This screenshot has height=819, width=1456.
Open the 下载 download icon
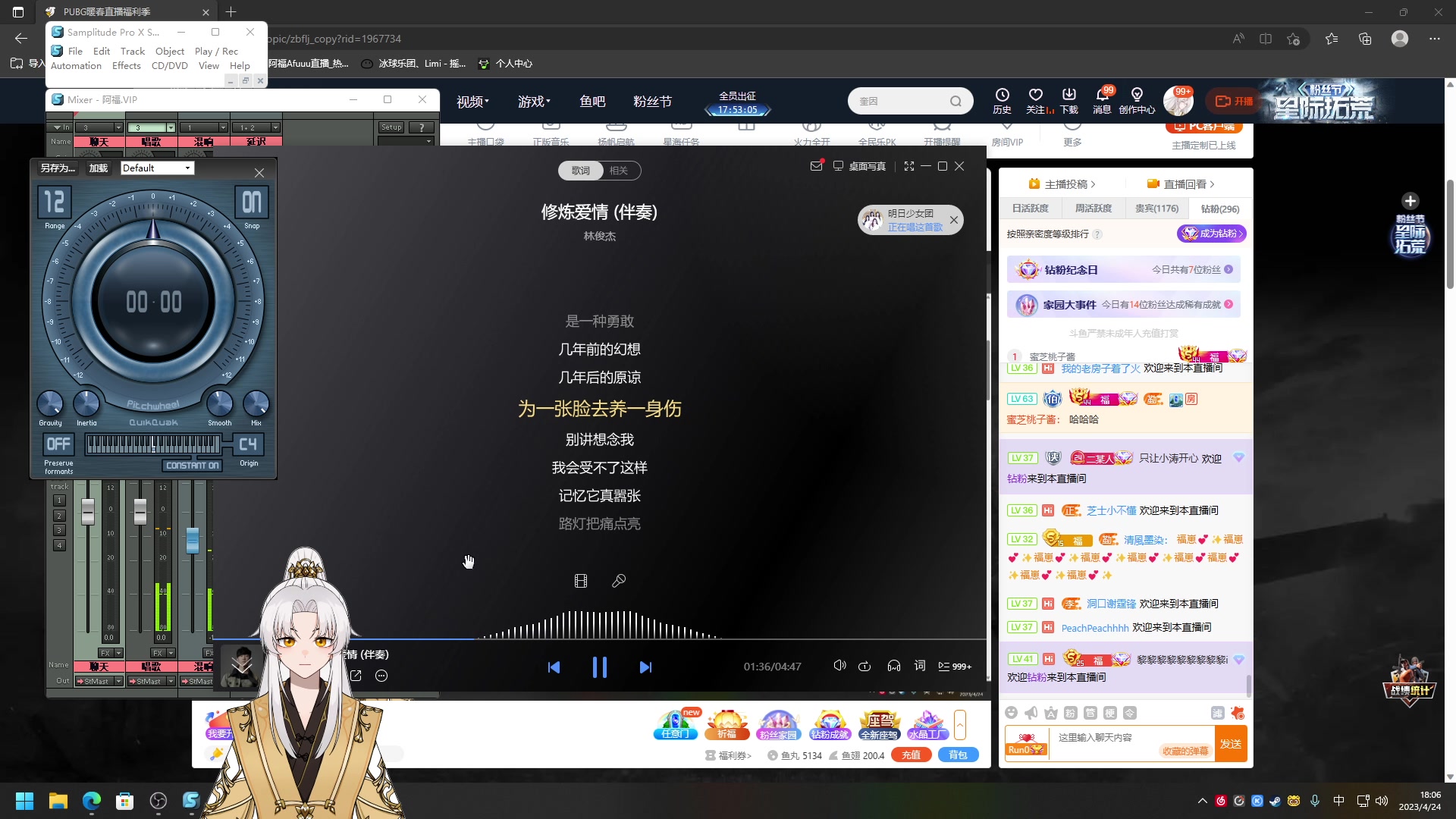[1069, 101]
